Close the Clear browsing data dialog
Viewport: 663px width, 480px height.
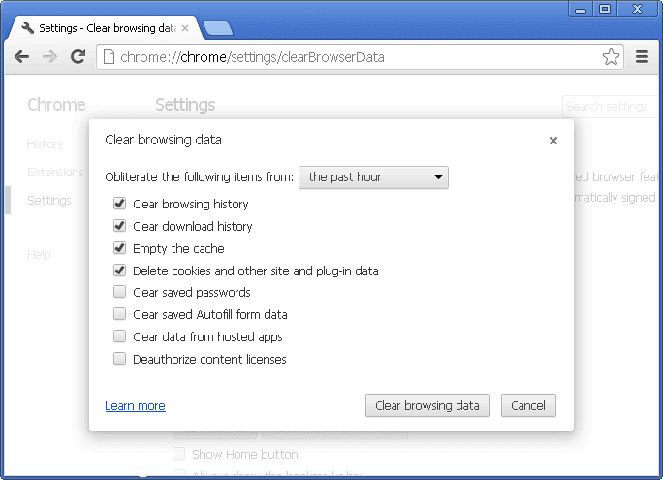coord(553,141)
